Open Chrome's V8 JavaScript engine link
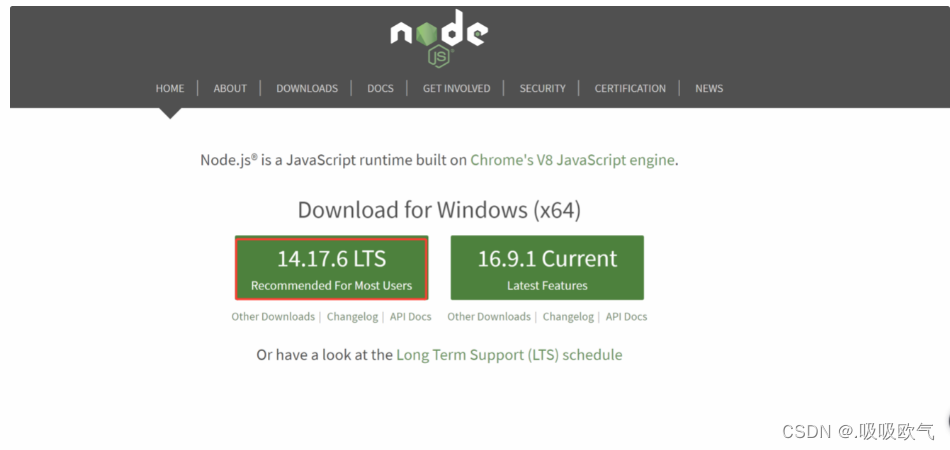Image resolution: width=950 pixels, height=450 pixels. click(572, 160)
